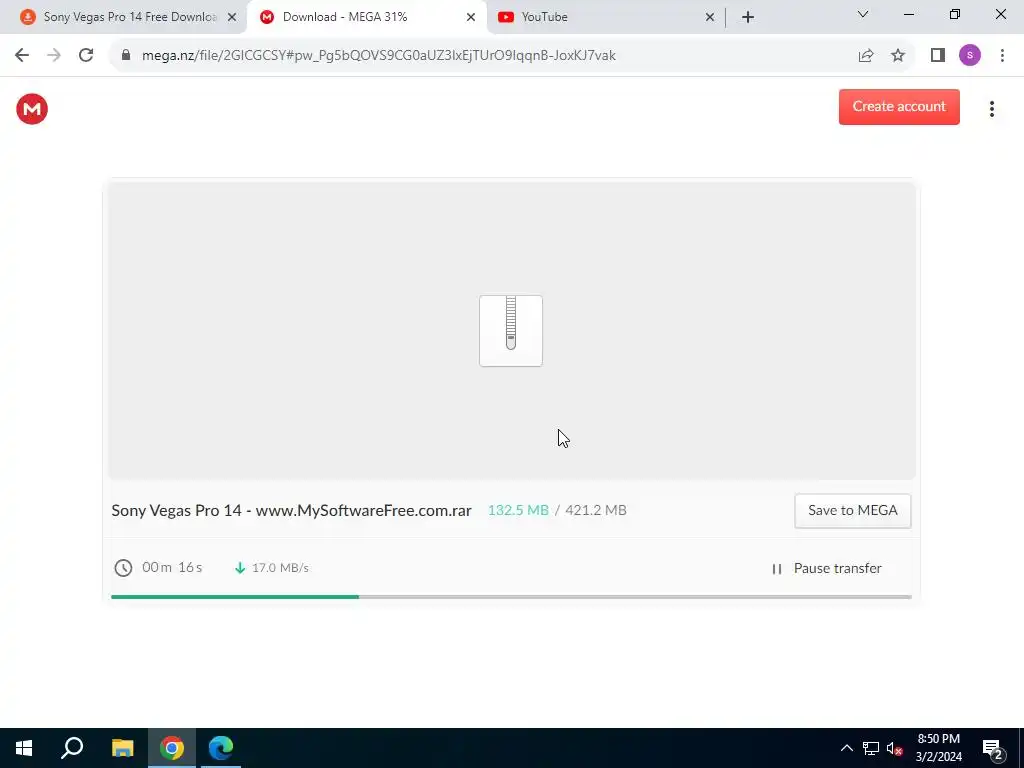This screenshot has height=768, width=1024.
Task: Close the Sony Vegas Pro 14 tab
Action: tap(231, 17)
